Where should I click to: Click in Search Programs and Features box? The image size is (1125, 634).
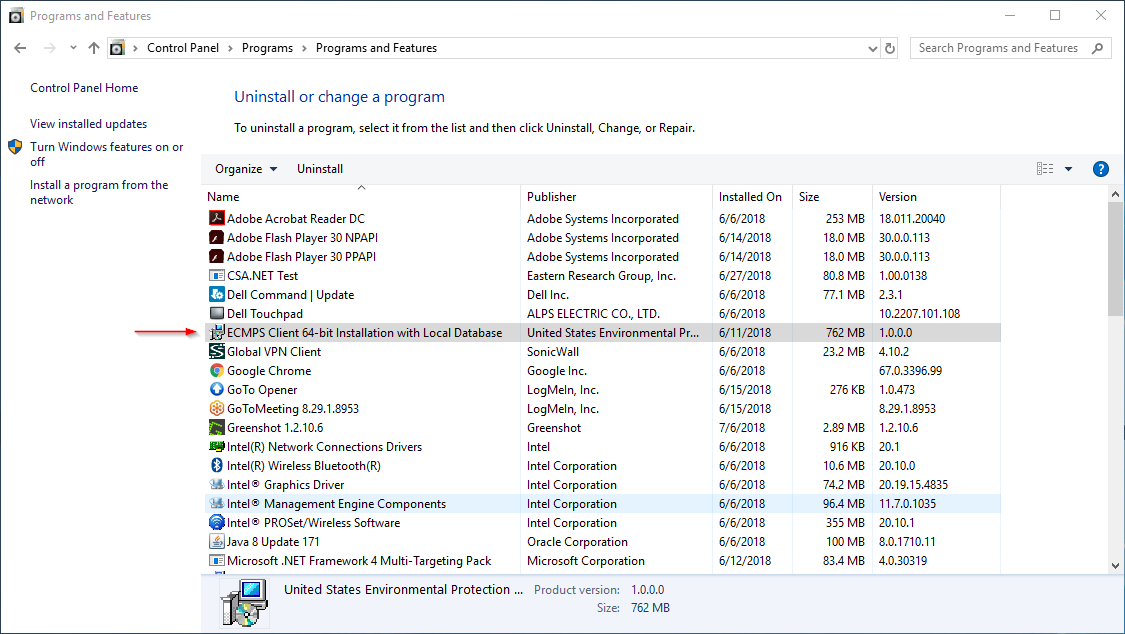[x=998, y=48]
